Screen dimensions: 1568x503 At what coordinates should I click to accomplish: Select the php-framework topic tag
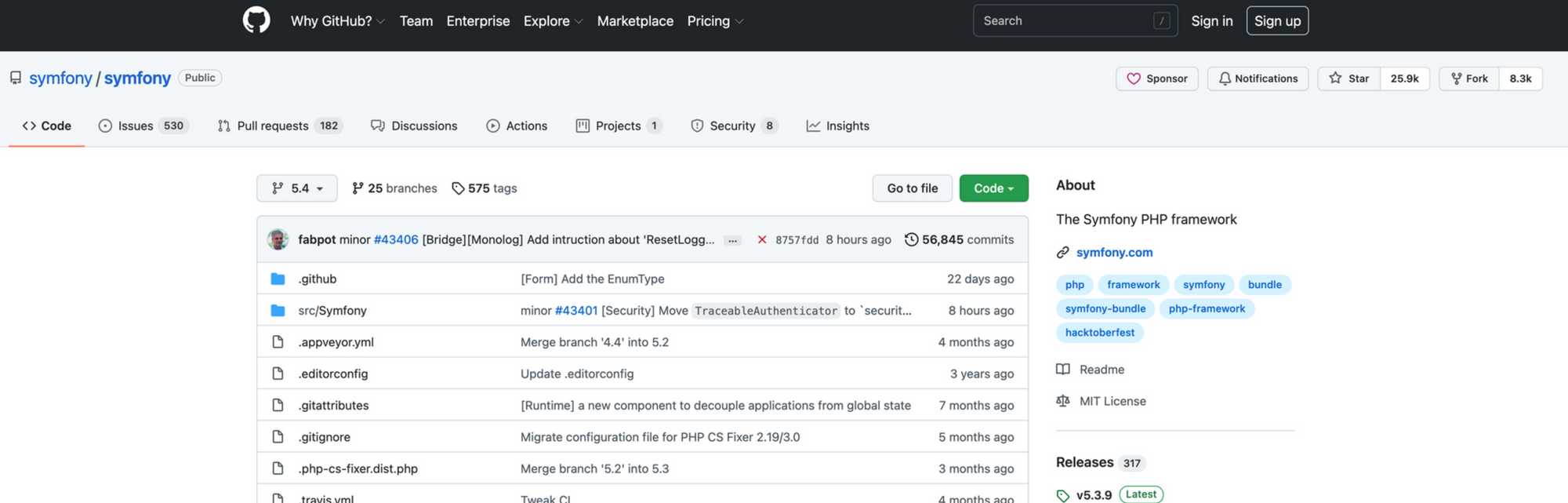[1207, 308]
